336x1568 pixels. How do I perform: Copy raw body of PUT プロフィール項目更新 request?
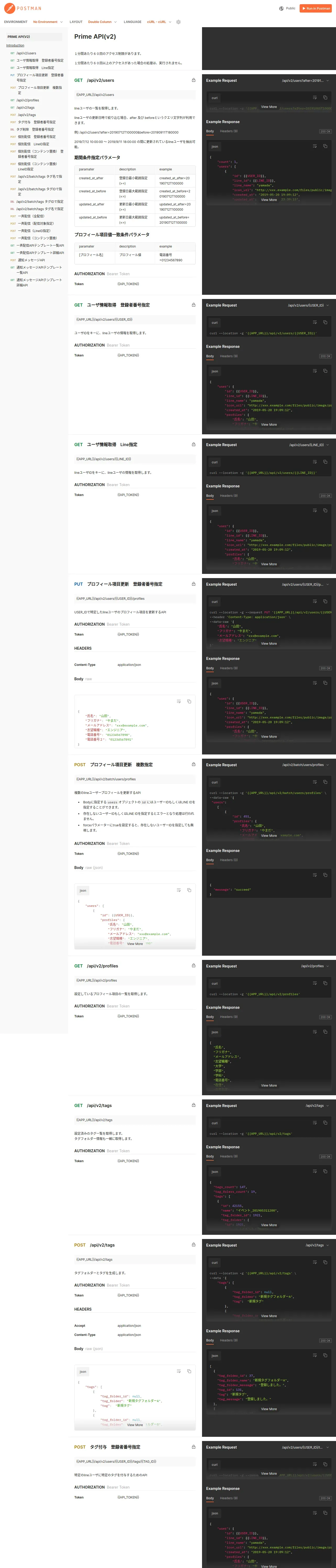(189, 701)
